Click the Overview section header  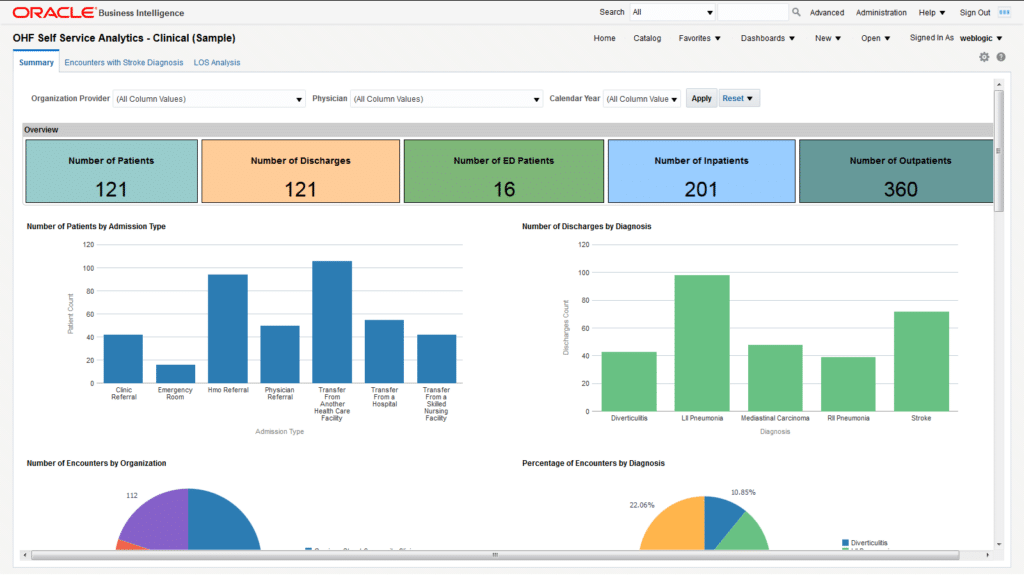coord(507,130)
